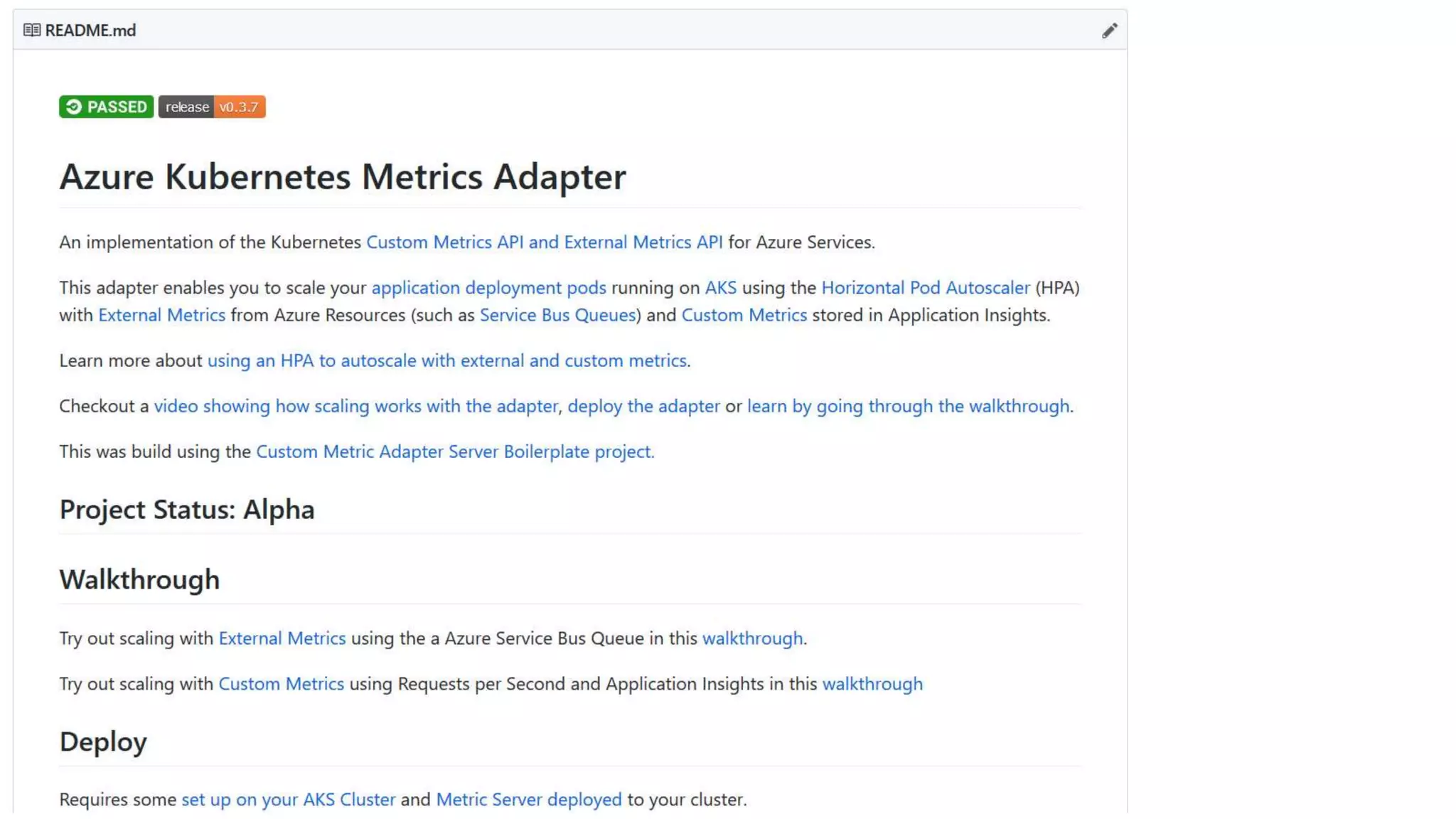Open the Azure Service Bus Queue walkthrough link

point(752,638)
